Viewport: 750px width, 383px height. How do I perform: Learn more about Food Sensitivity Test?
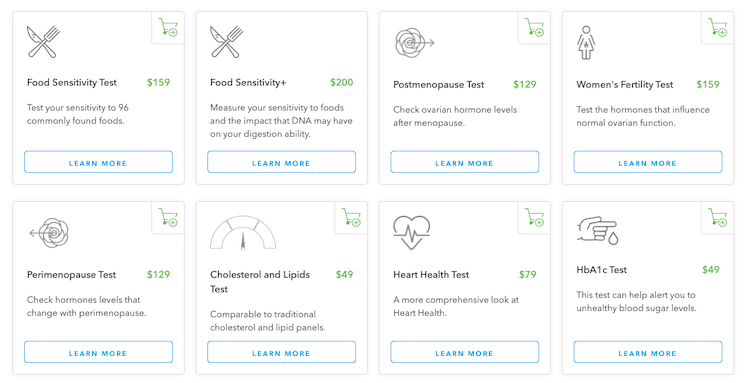pos(98,162)
